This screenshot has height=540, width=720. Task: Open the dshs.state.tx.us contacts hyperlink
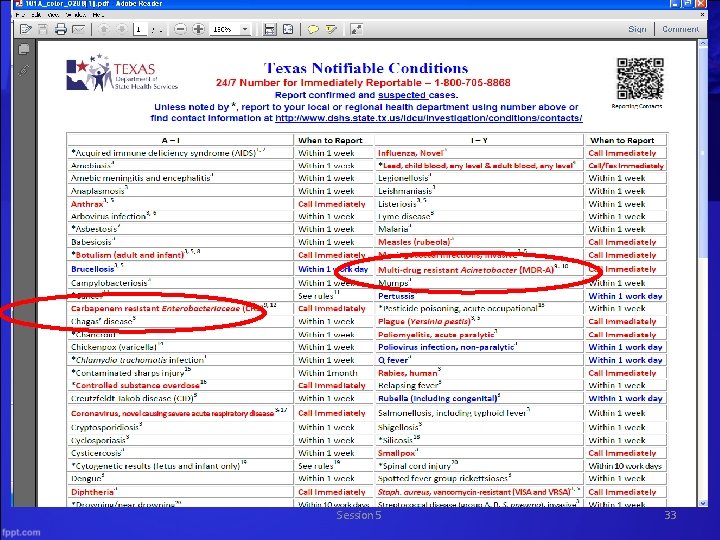pos(428,118)
